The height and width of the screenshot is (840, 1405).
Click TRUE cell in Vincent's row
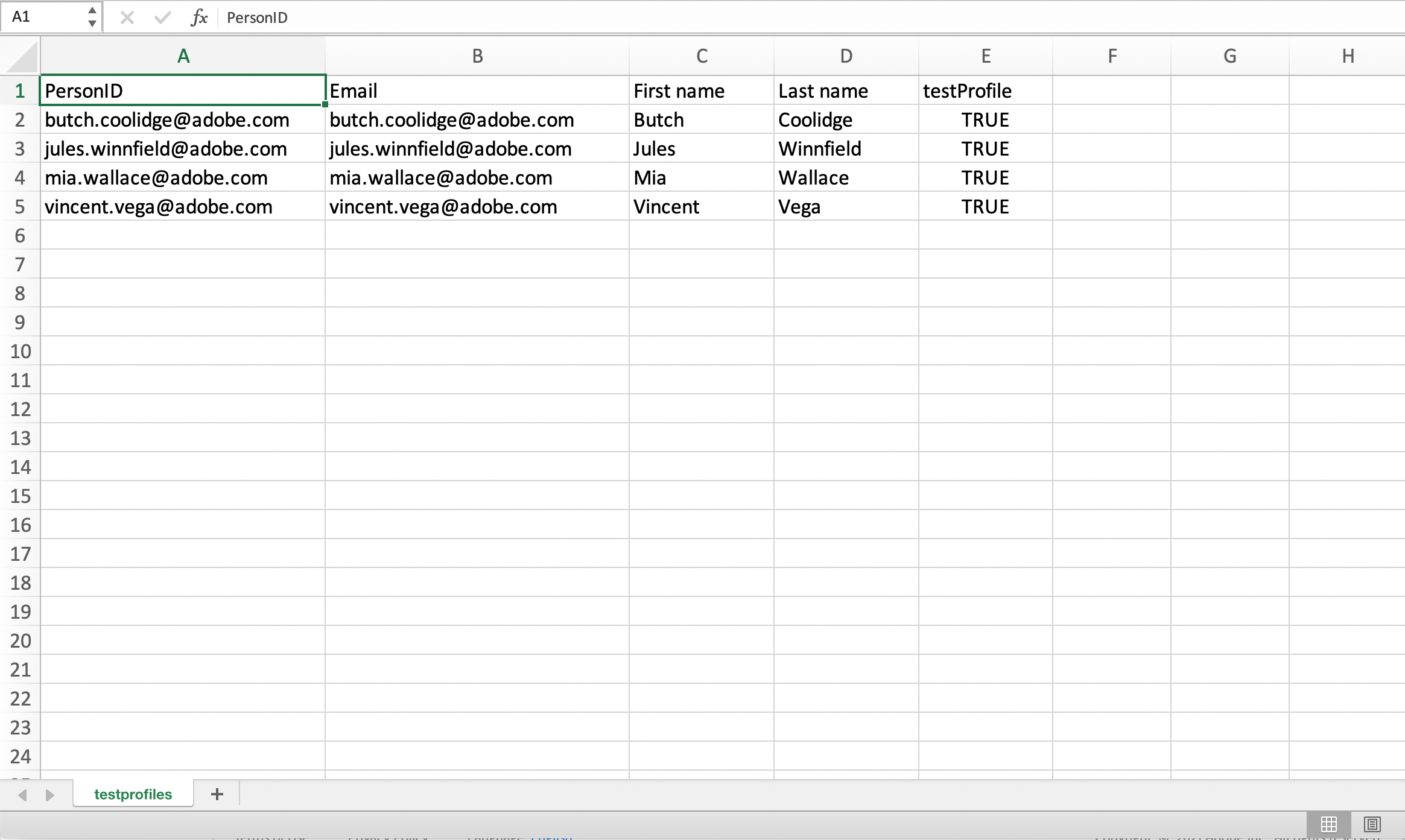(986, 206)
